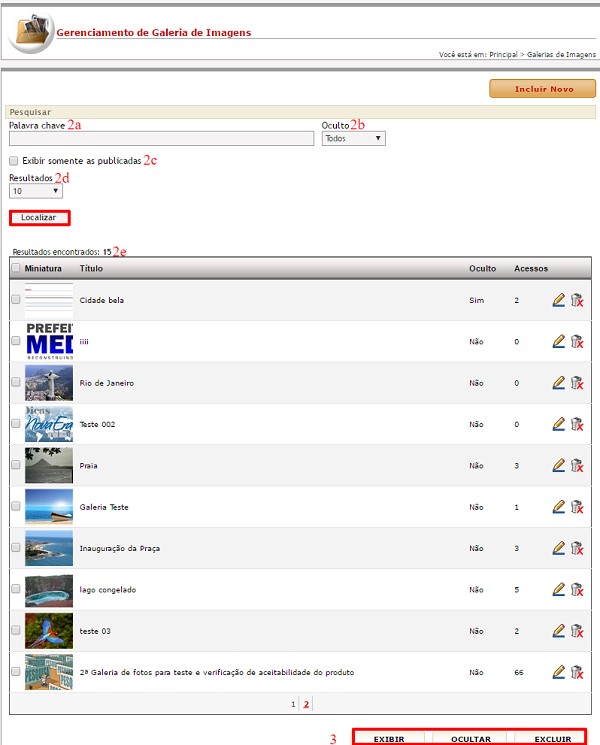Open the teste 03 parrot thumbnail

point(49,631)
